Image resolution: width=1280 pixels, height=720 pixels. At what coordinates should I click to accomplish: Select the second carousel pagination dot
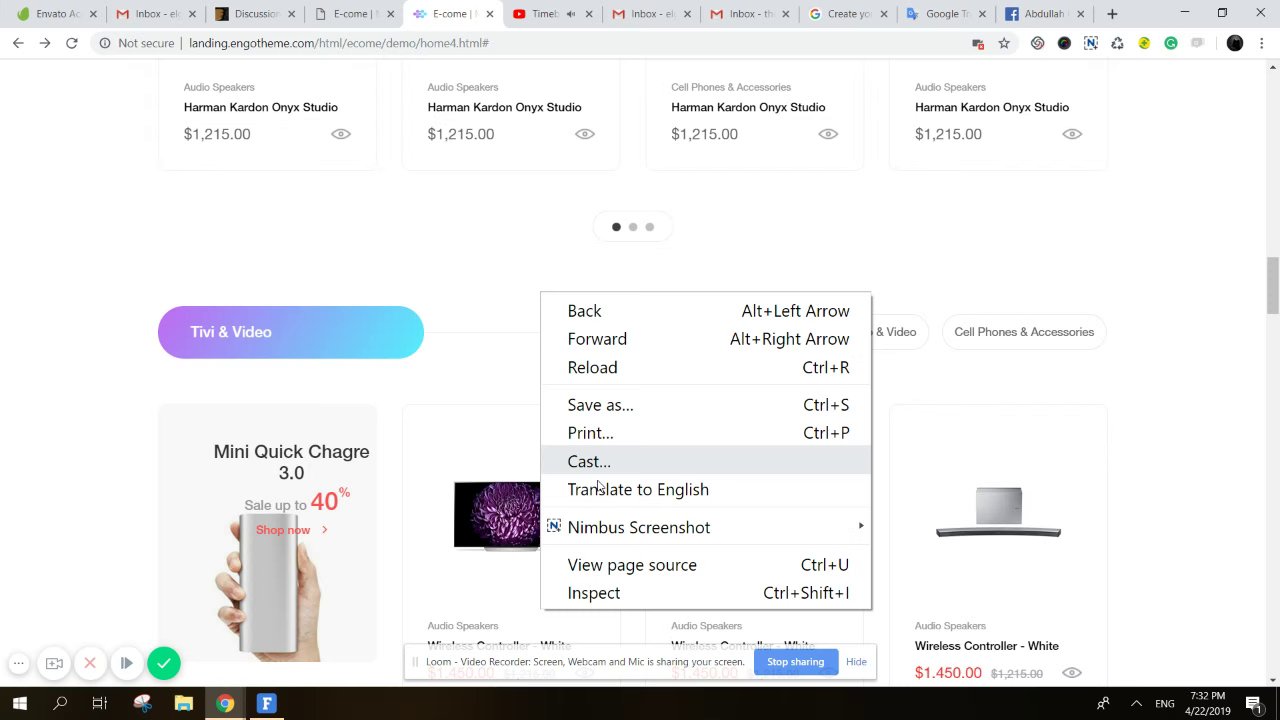click(x=633, y=227)
